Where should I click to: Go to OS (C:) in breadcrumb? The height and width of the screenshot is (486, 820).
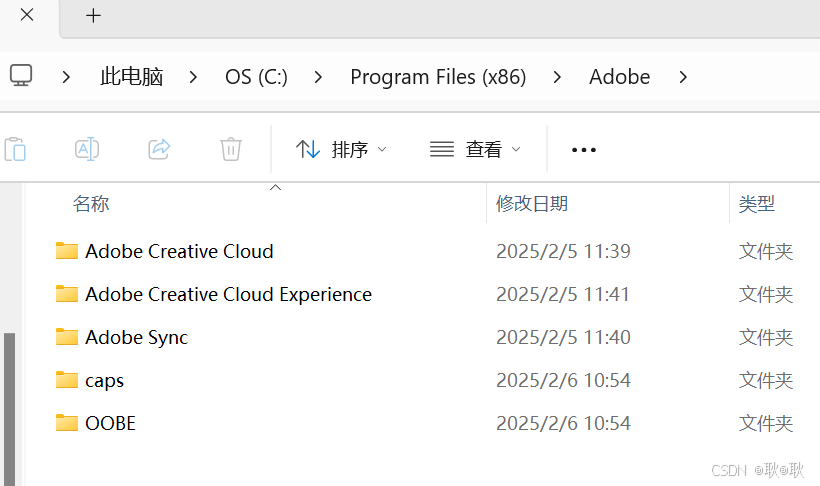[256, 77]
